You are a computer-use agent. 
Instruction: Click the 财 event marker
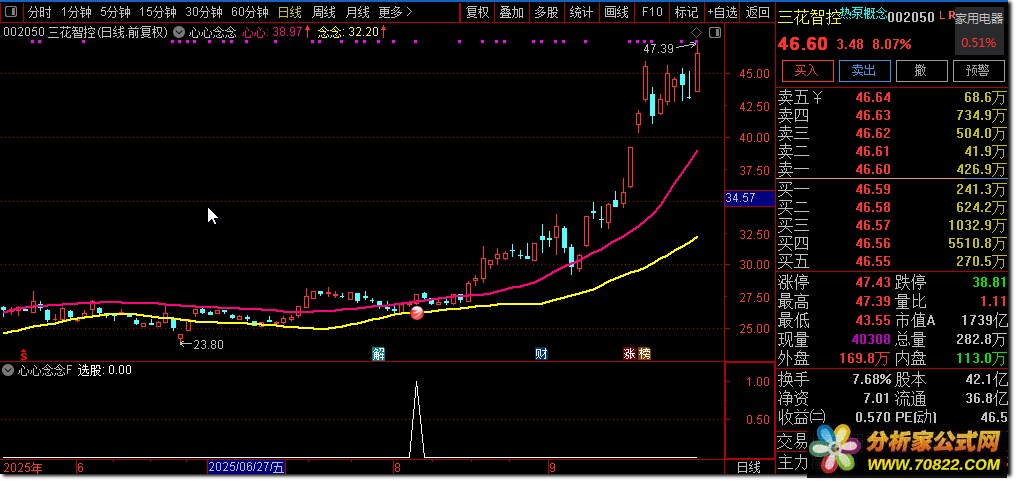tap(542, 354)
